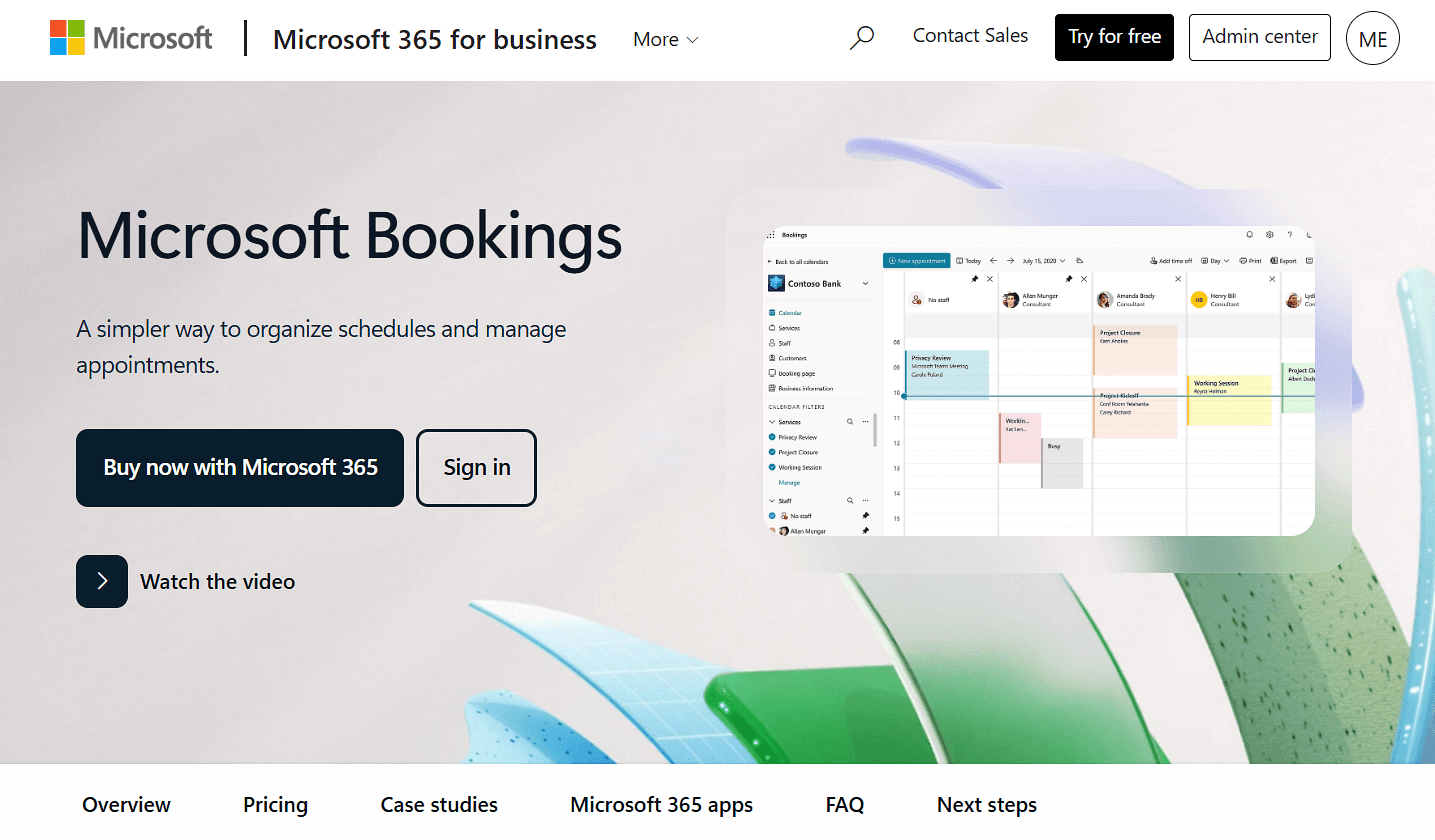Click pin icon on Allan Munger column
1435x840 pixels.
(x=1069, y=279)
